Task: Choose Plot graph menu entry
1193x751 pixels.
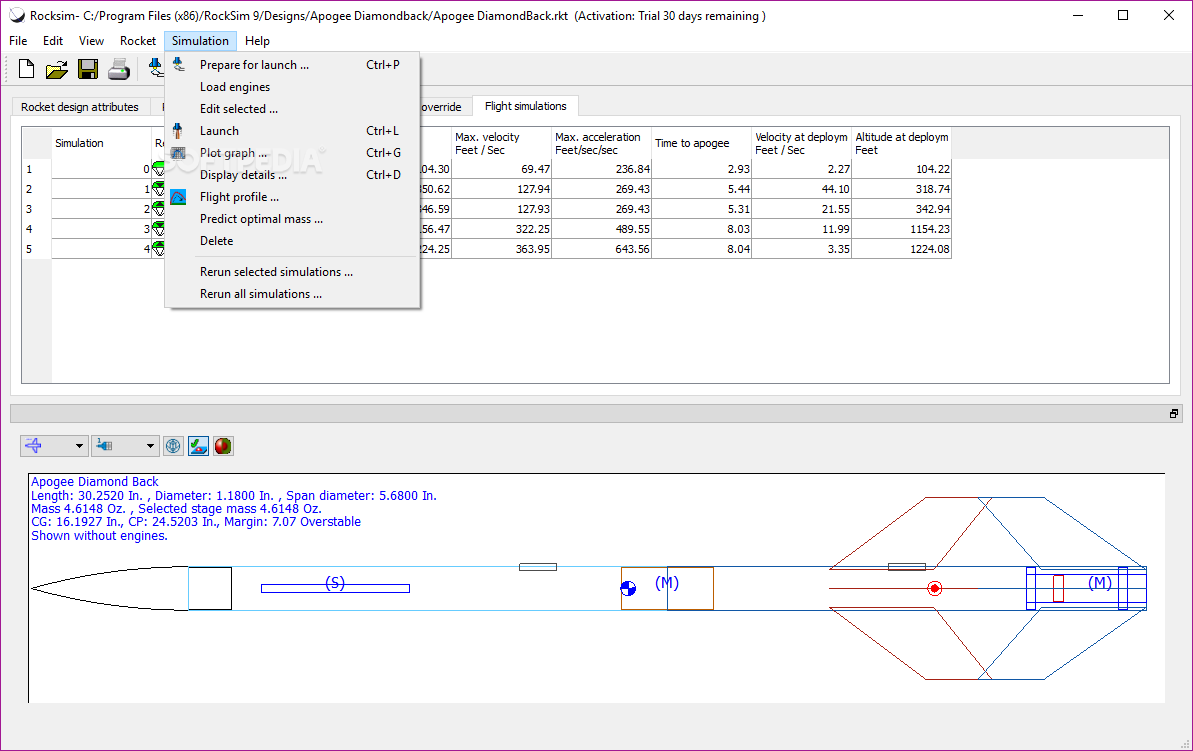Action: (x=292, y=153)
